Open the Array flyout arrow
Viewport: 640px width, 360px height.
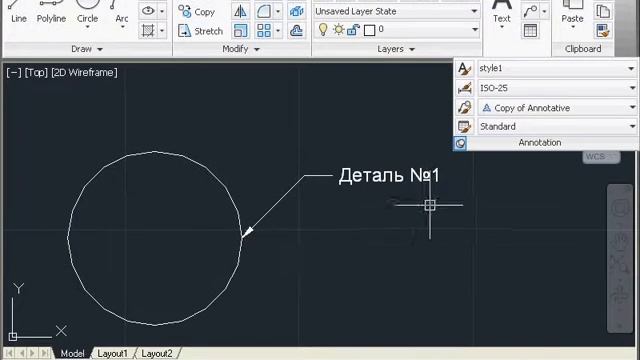tap(278, 31)
